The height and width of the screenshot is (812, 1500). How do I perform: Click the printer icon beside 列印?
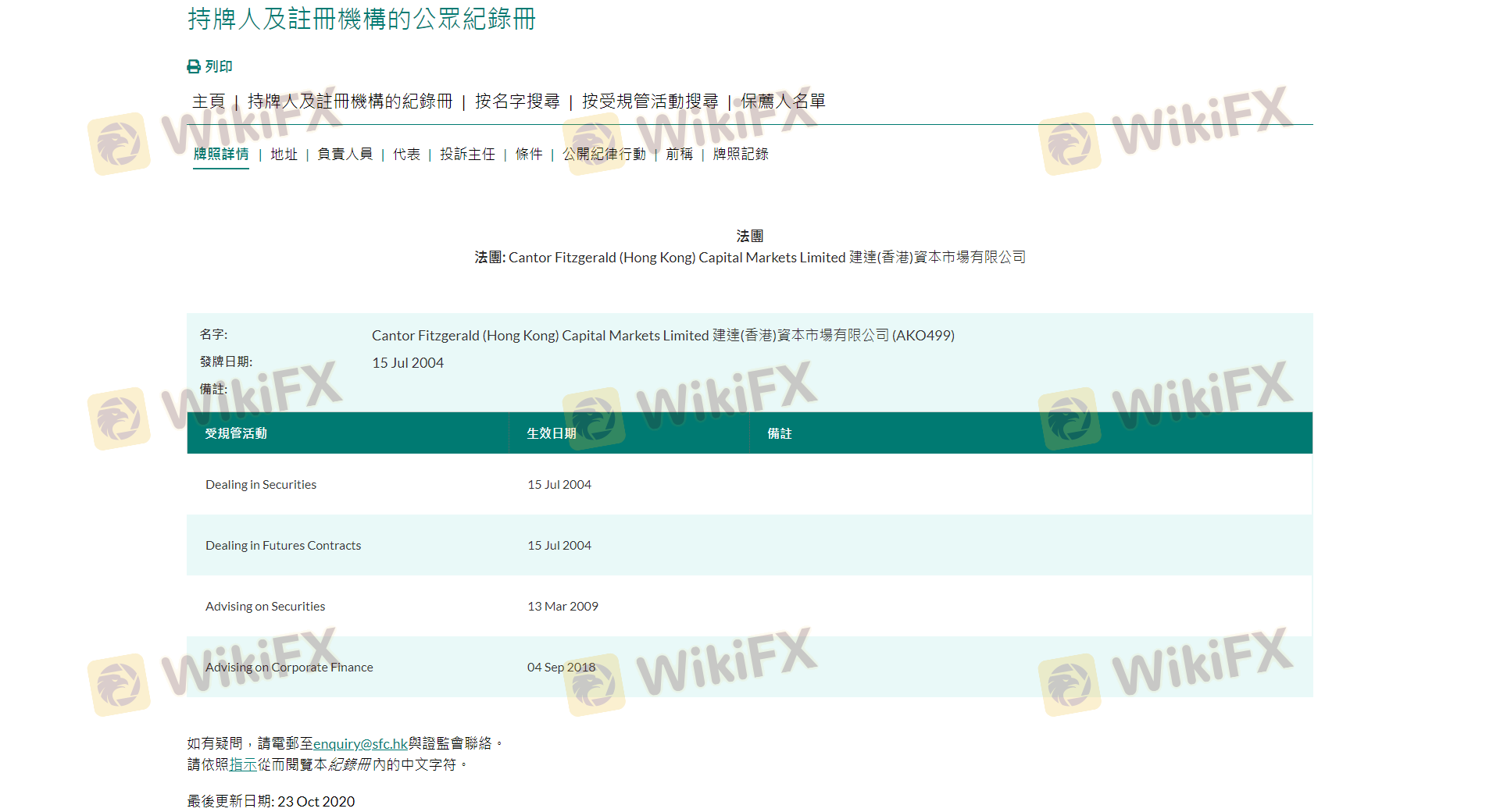194,67
